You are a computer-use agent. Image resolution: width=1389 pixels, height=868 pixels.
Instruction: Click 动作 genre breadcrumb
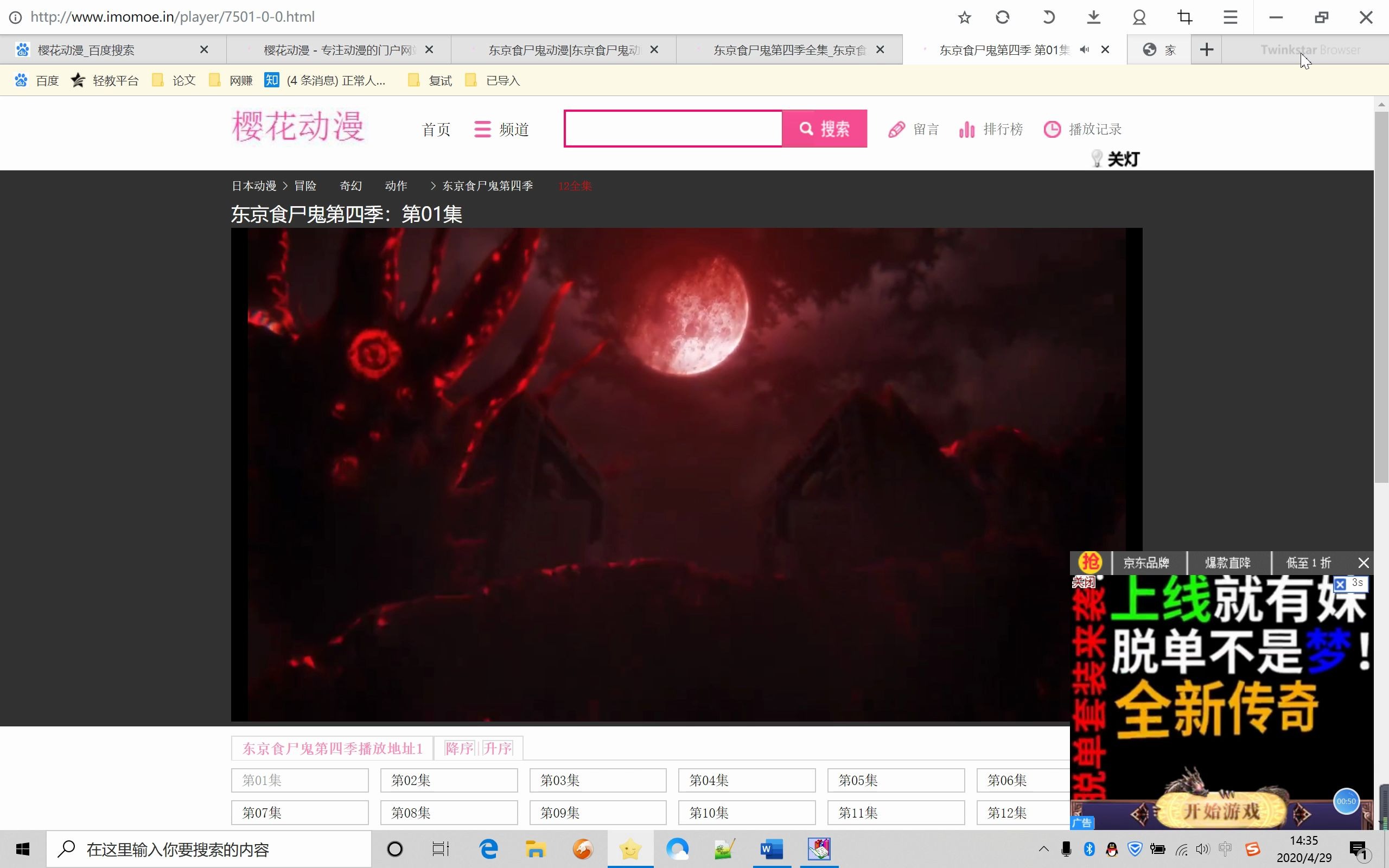pos(396,186)
